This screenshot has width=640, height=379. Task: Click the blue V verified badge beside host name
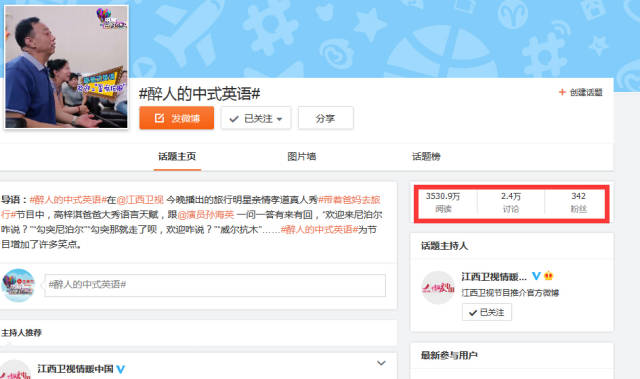pos(536,276)
